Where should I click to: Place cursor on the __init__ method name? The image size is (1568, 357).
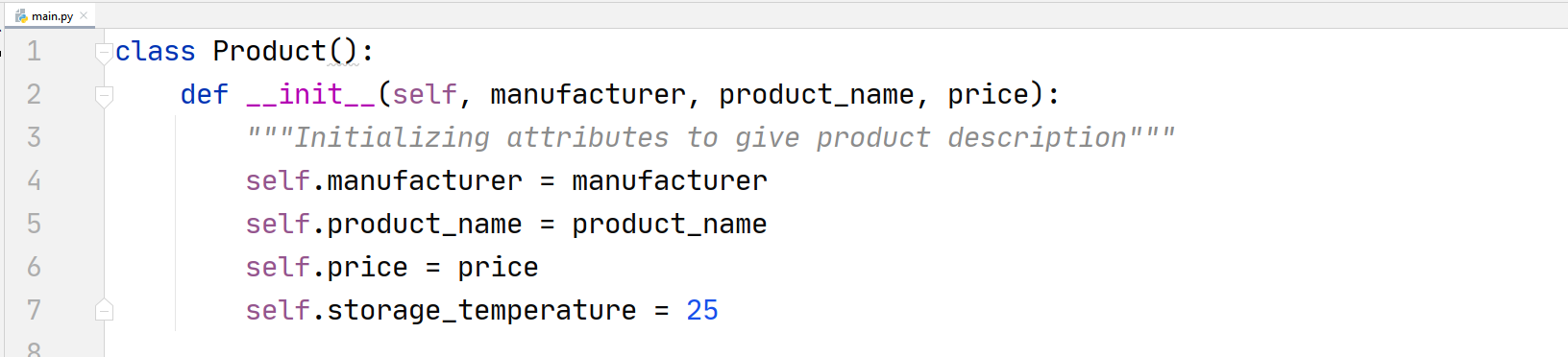click(311, 94)
